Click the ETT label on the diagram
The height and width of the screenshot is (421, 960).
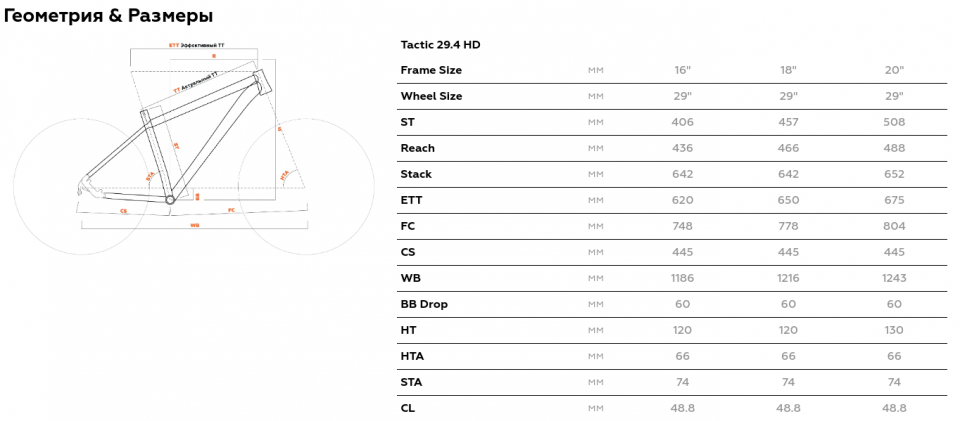pyautogui.click(x=174, y=45)
